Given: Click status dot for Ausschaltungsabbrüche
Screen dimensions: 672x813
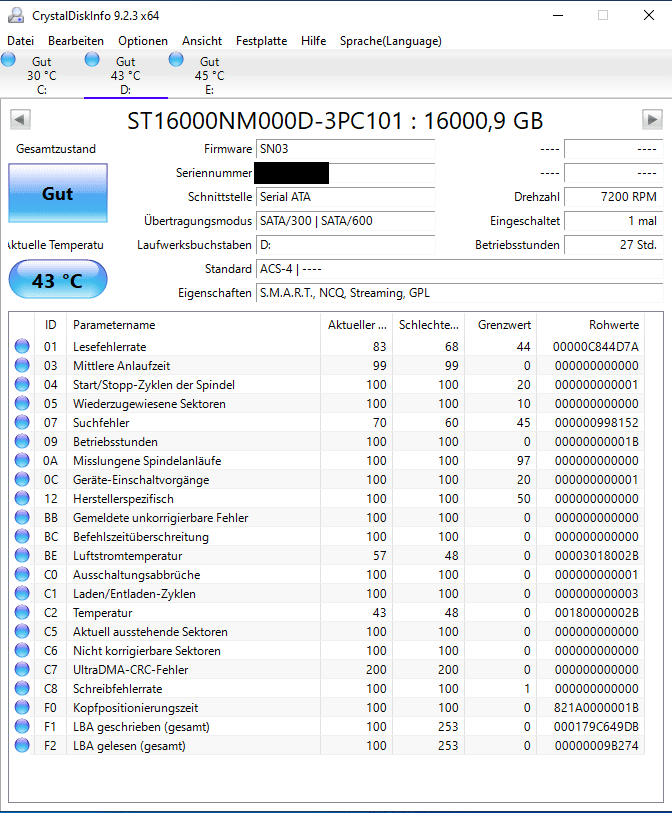Looking at the screenshot, I should [22, 574].
